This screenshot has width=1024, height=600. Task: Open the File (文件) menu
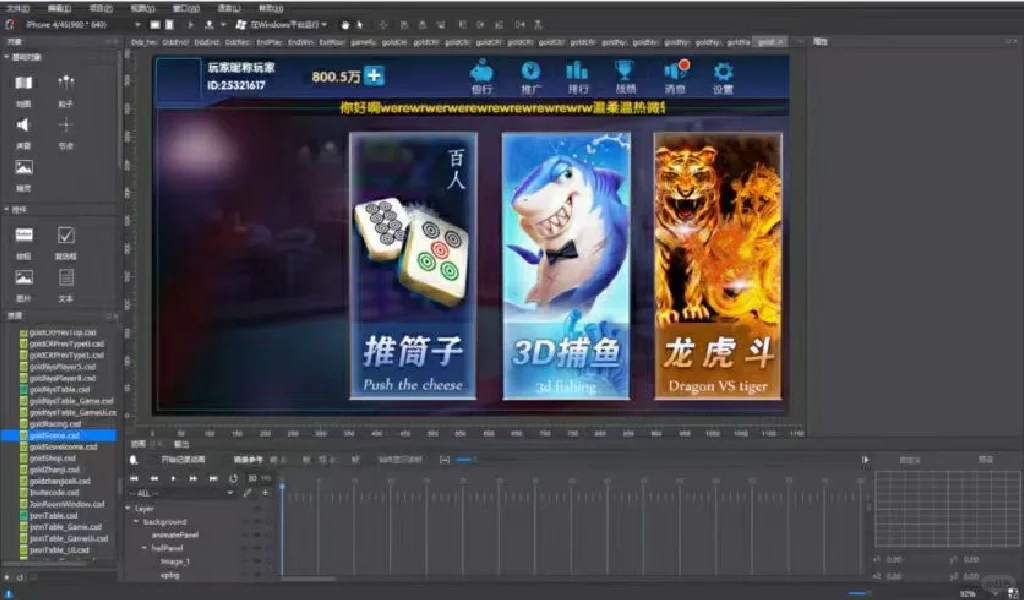point(18,8)
